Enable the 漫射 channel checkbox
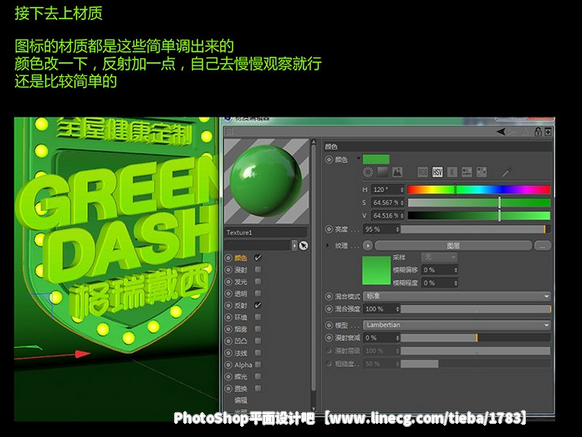This screenshot has width=582, height=437. tap(258, 270)
